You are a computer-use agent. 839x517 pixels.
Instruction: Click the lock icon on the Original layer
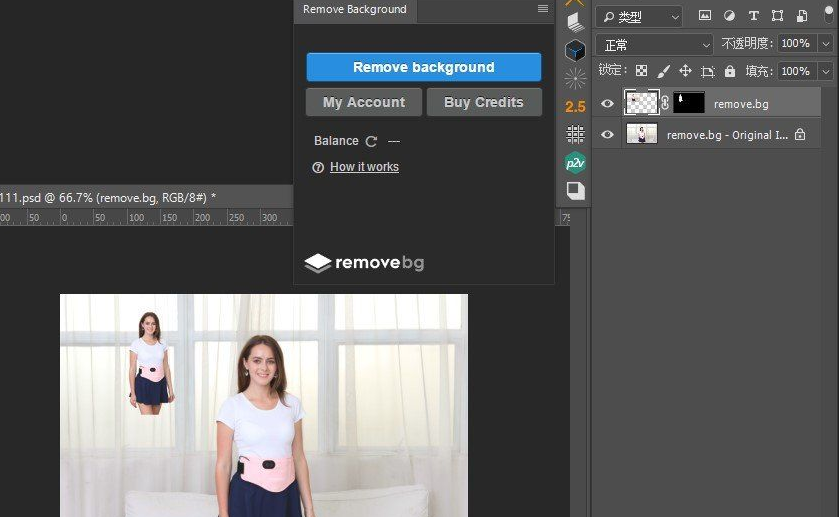tap(800, 134)
